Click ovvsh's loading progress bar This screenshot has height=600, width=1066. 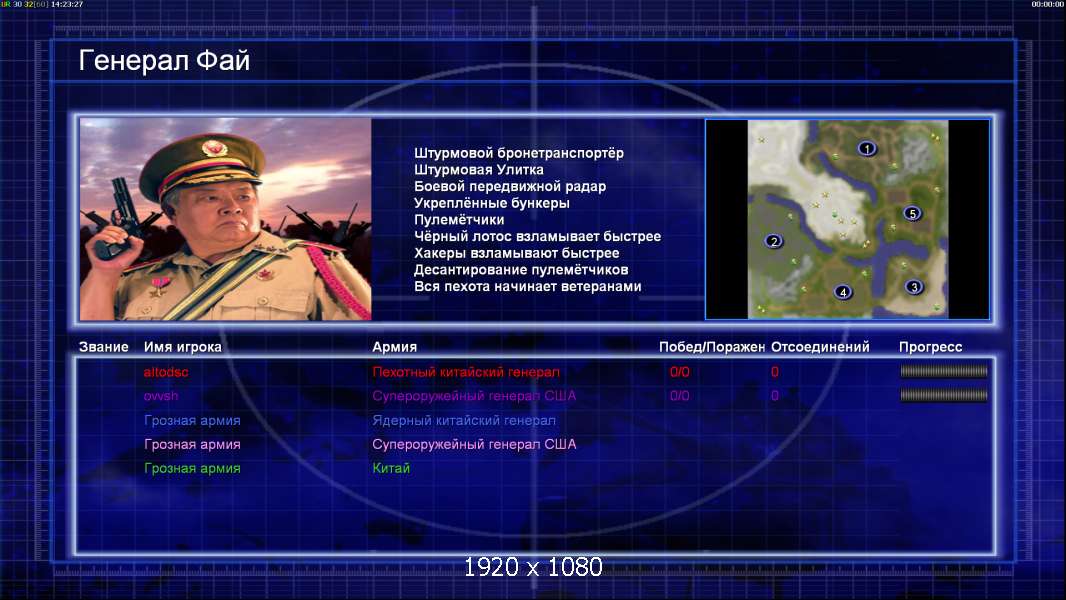pyautogui.click(x=944, y=395)
